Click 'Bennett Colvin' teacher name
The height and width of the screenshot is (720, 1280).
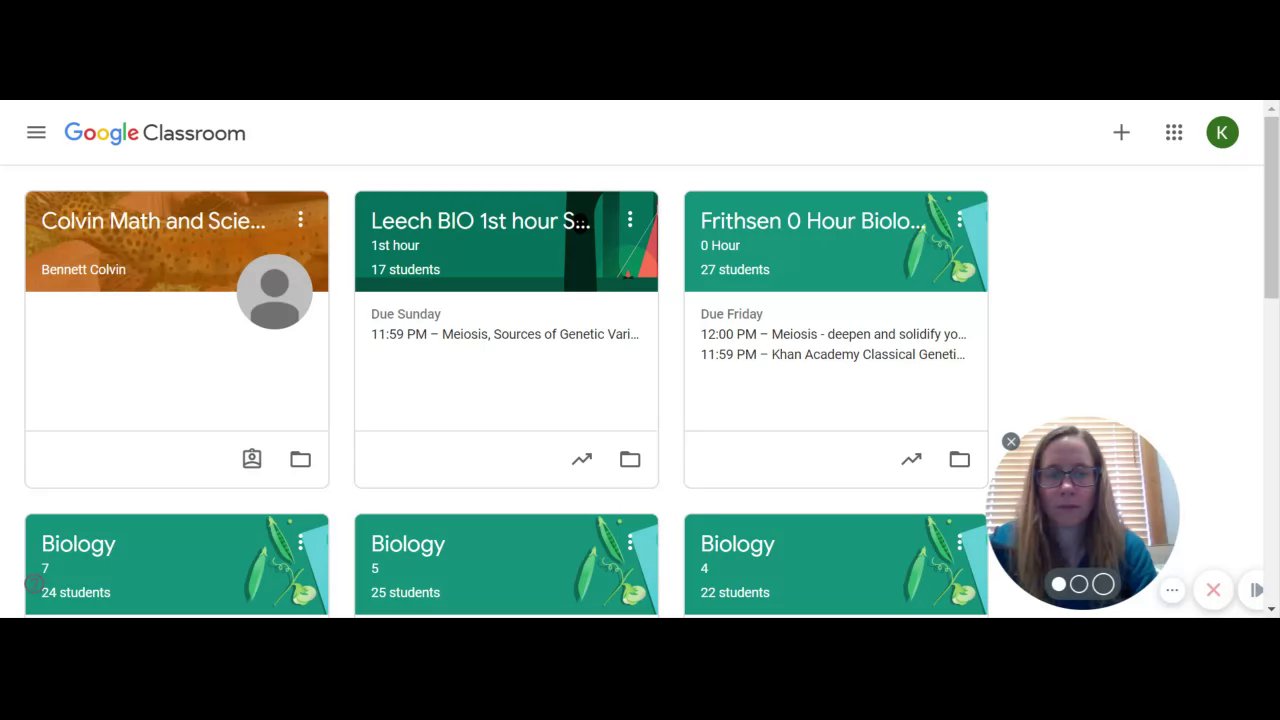click(x=84, y=269)
